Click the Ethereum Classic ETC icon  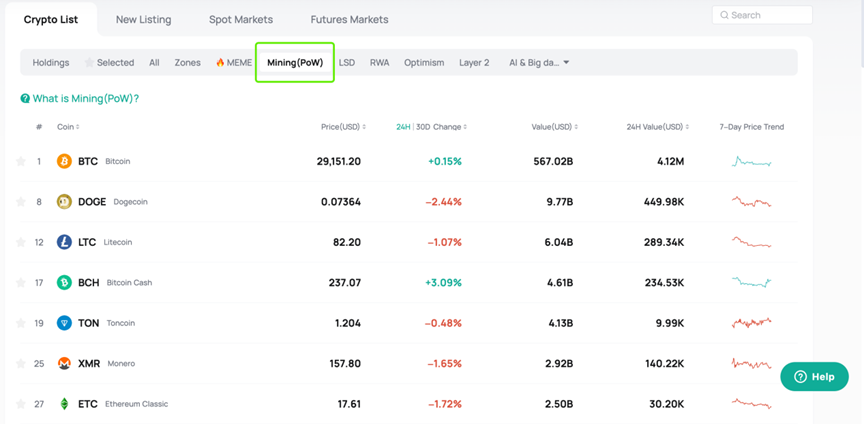tap(64, 404)
